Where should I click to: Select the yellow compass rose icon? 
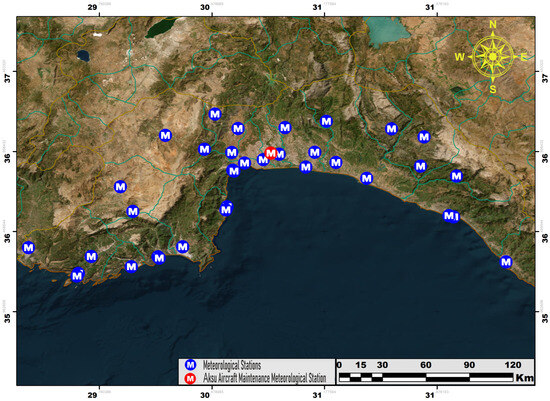pyautogui.click(x=493, y=57)
